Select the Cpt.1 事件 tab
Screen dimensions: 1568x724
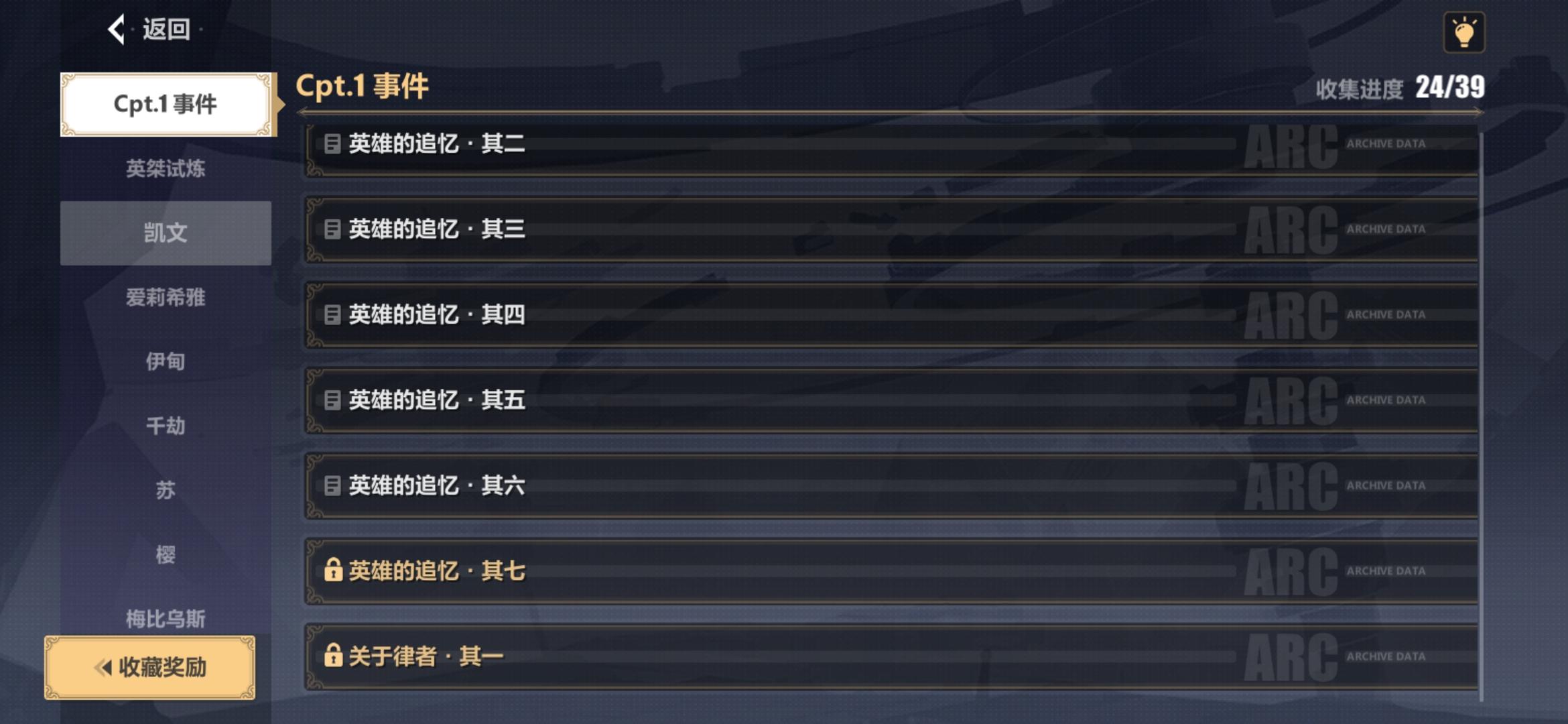click(166, 105)
